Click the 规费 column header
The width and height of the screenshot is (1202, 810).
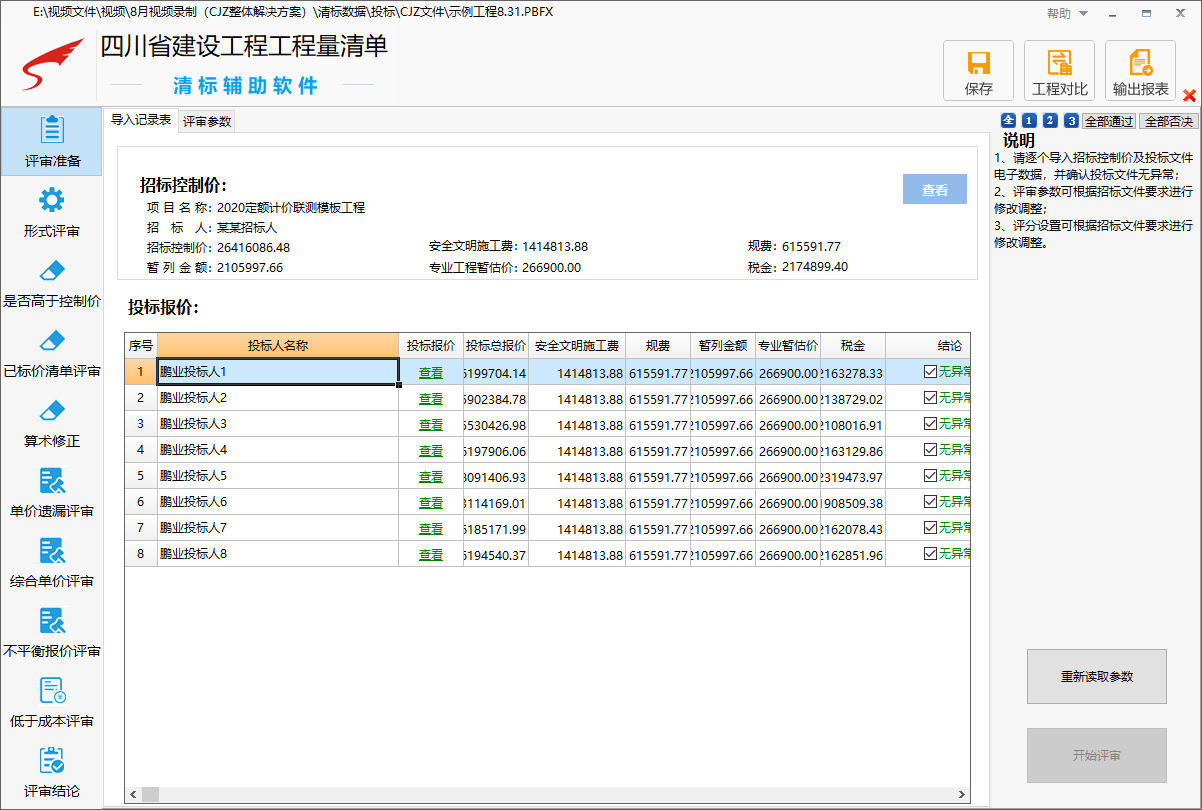coord(658,346)
